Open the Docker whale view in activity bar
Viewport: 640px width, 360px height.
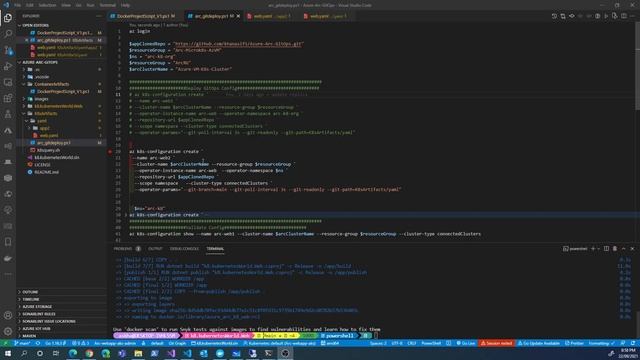click(8, 258)
